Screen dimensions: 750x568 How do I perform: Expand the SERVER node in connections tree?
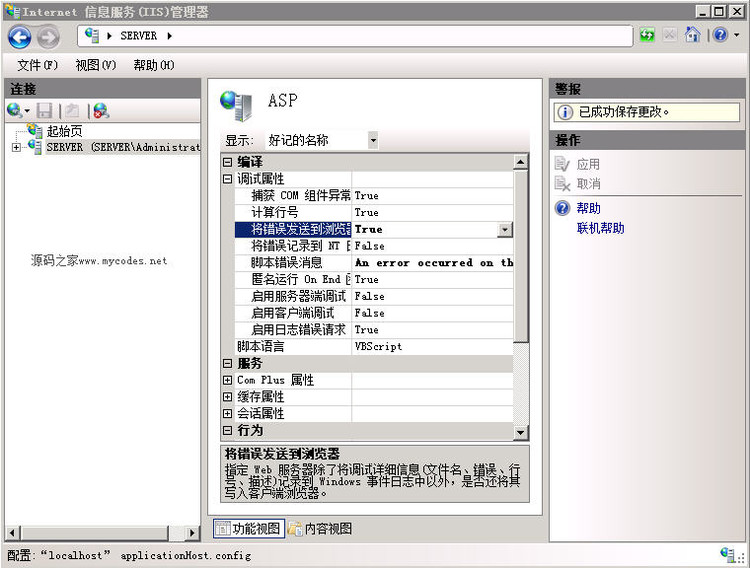pyautogui.click(x=16, y=147)
